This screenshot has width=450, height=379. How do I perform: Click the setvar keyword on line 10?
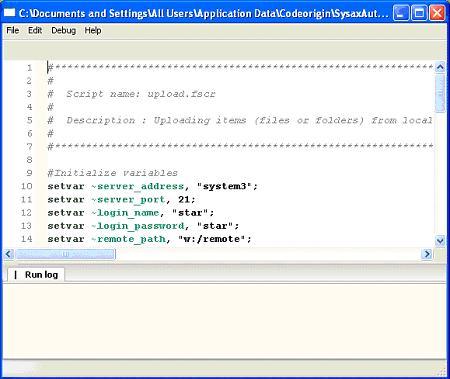pyautogui.click(x=66, y=186)
